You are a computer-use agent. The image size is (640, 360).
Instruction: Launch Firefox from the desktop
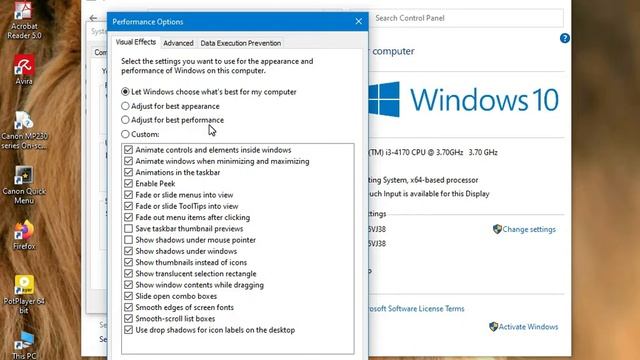tap(24, 235)
